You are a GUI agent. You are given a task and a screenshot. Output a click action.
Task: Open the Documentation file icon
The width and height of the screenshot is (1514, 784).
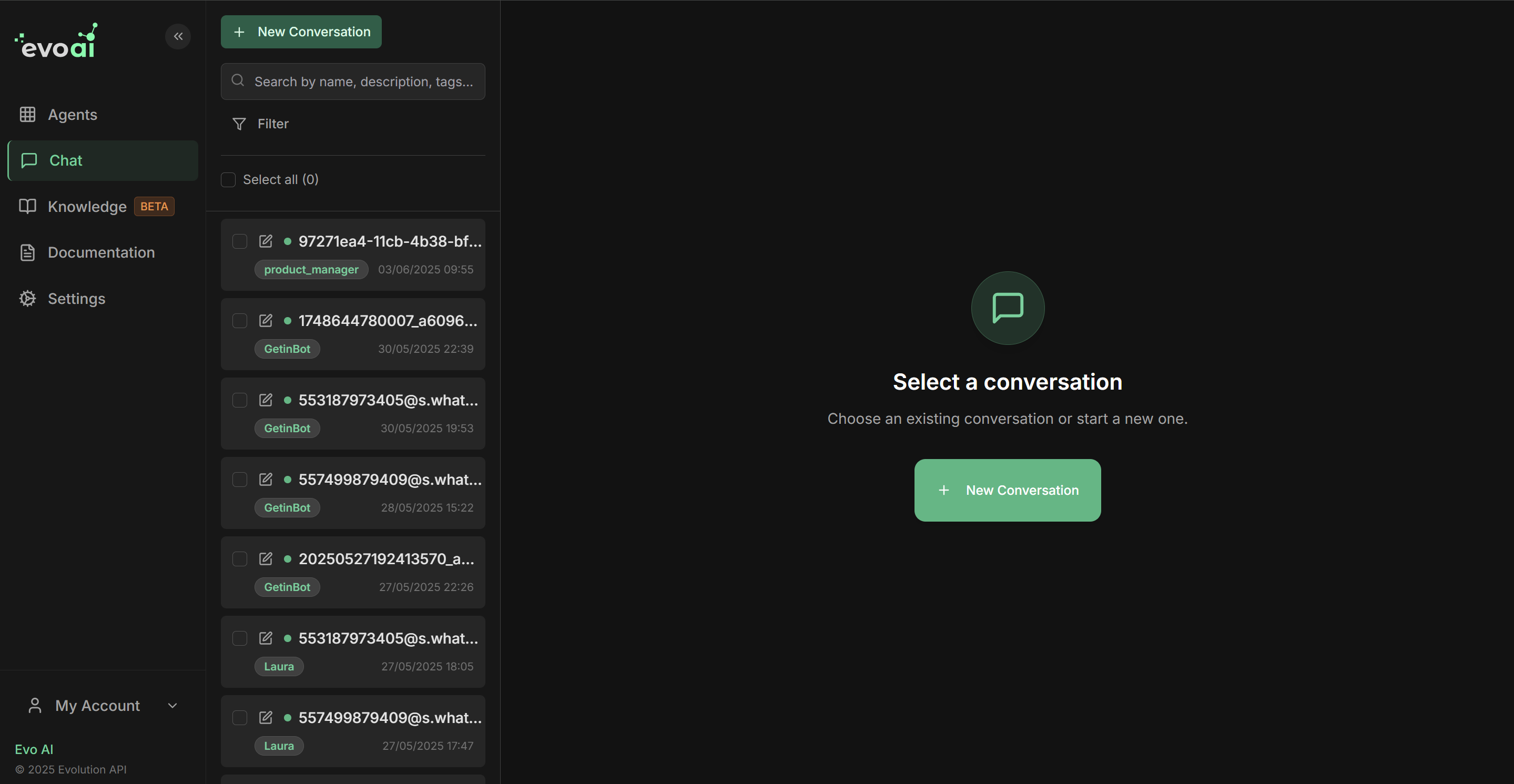(27, 252)
